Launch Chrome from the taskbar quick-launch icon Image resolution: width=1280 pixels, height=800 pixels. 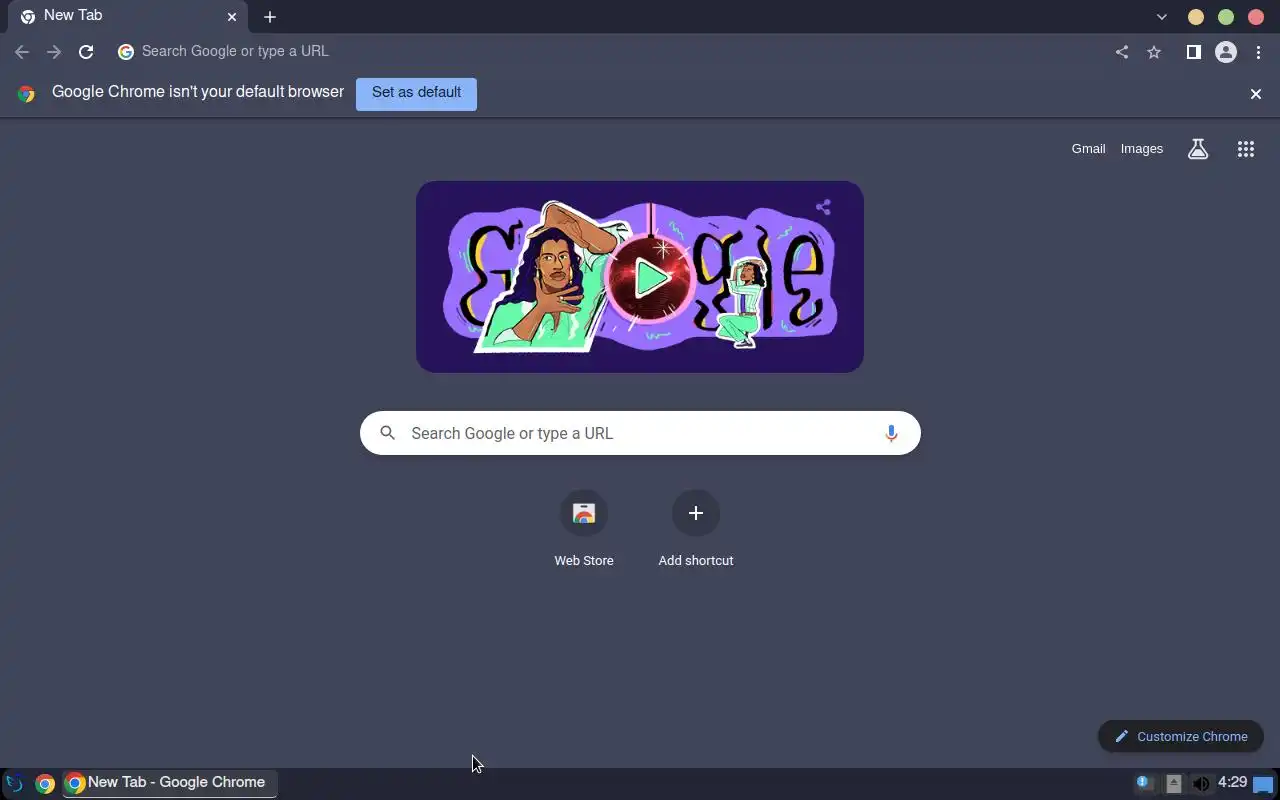(x=44, y=784)
